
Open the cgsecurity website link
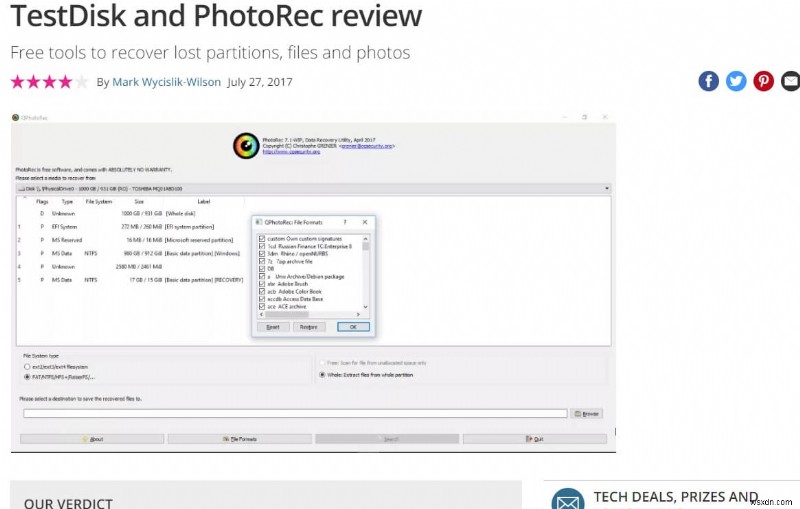291,152
